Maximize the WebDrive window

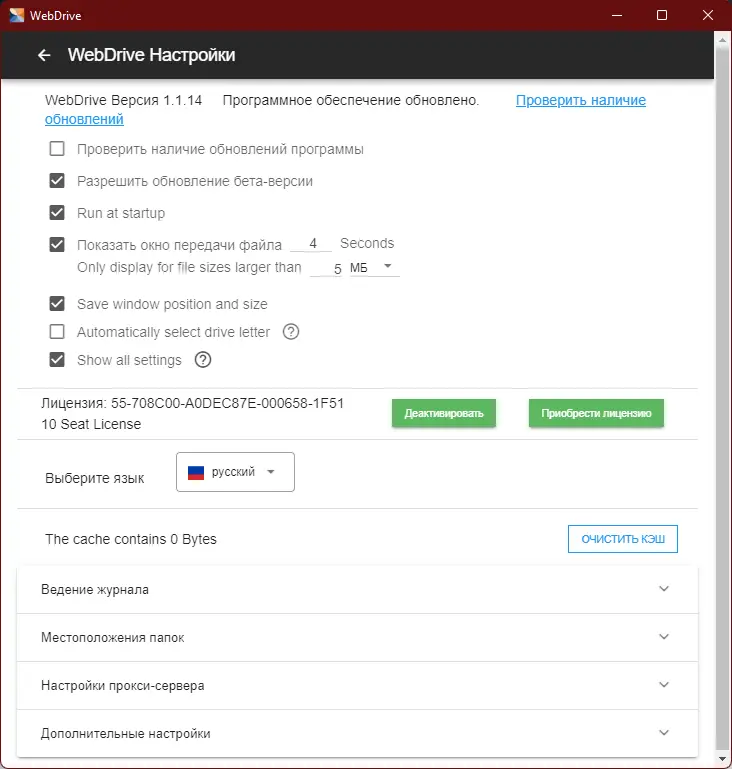coord(662,15)
